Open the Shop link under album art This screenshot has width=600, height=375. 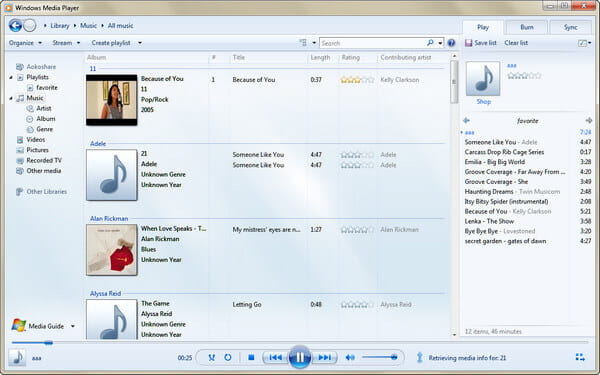pyautogui.click(x=483, y=101)
